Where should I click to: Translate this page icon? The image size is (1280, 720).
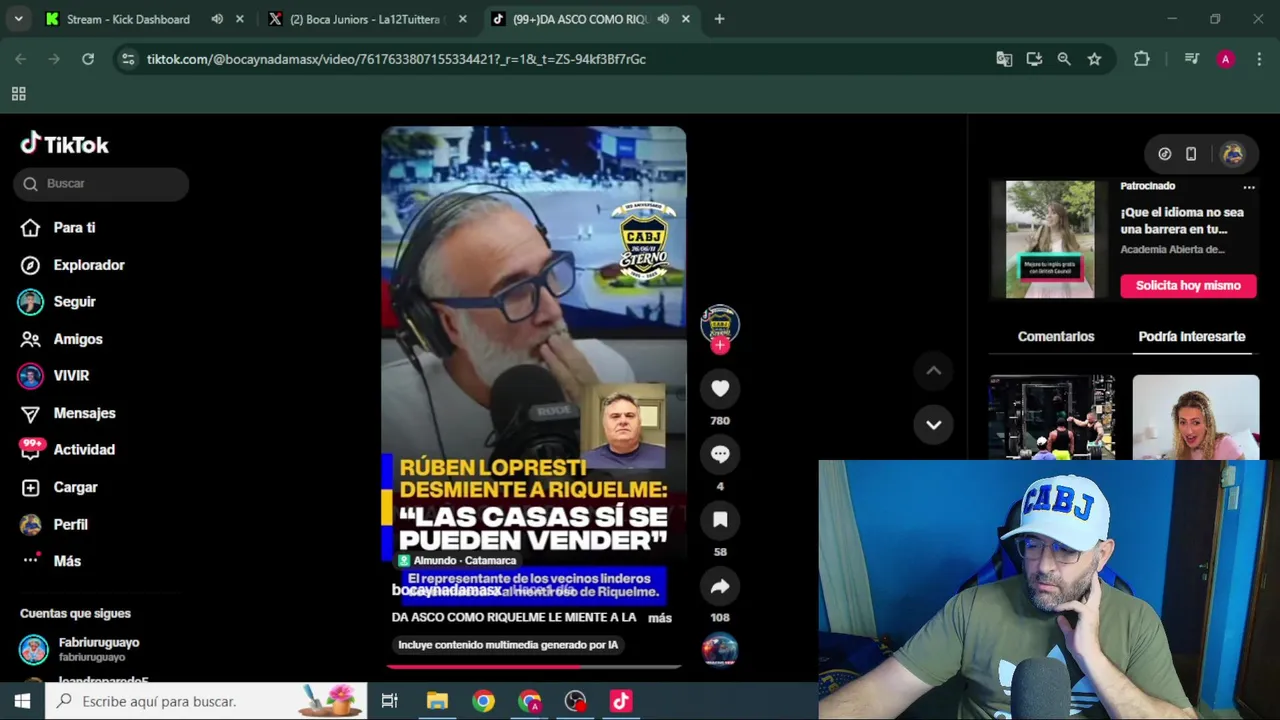tap(1004, 59)
